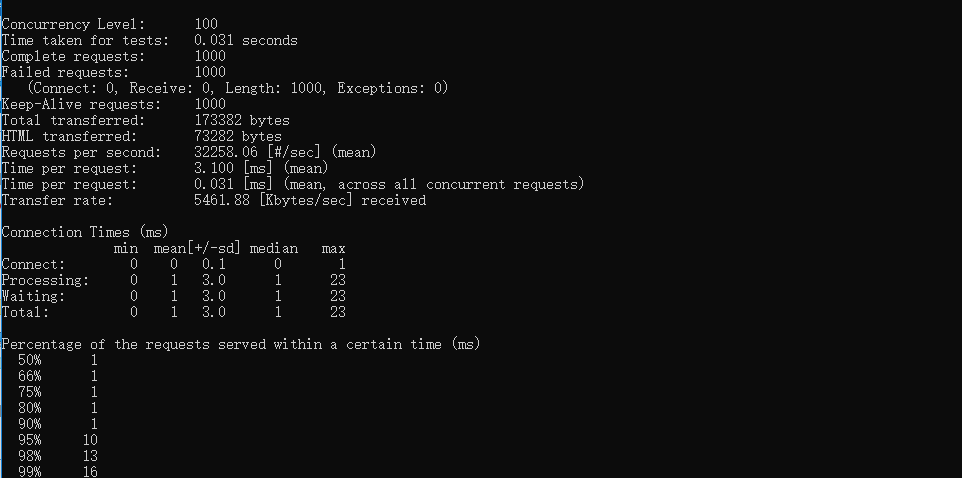Click the Keep-Alive requests label
Screen dimensions: 962x478
click(80, 104)
